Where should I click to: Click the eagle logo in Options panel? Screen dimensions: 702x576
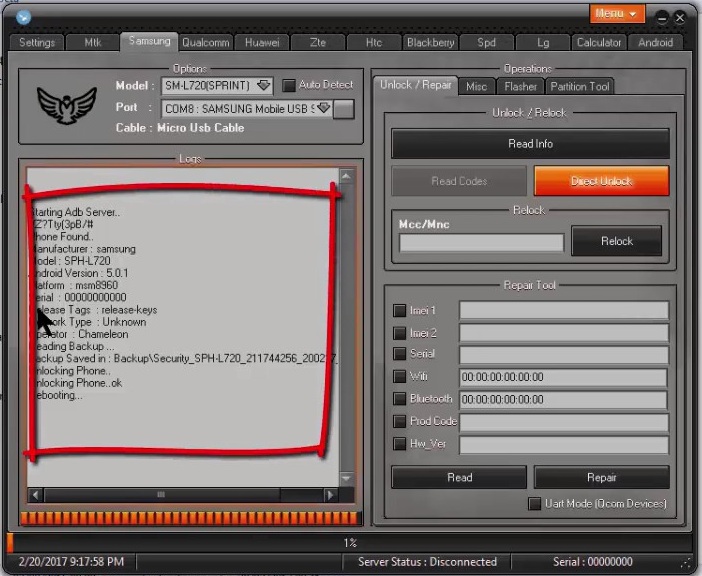(x=67, y=105)
